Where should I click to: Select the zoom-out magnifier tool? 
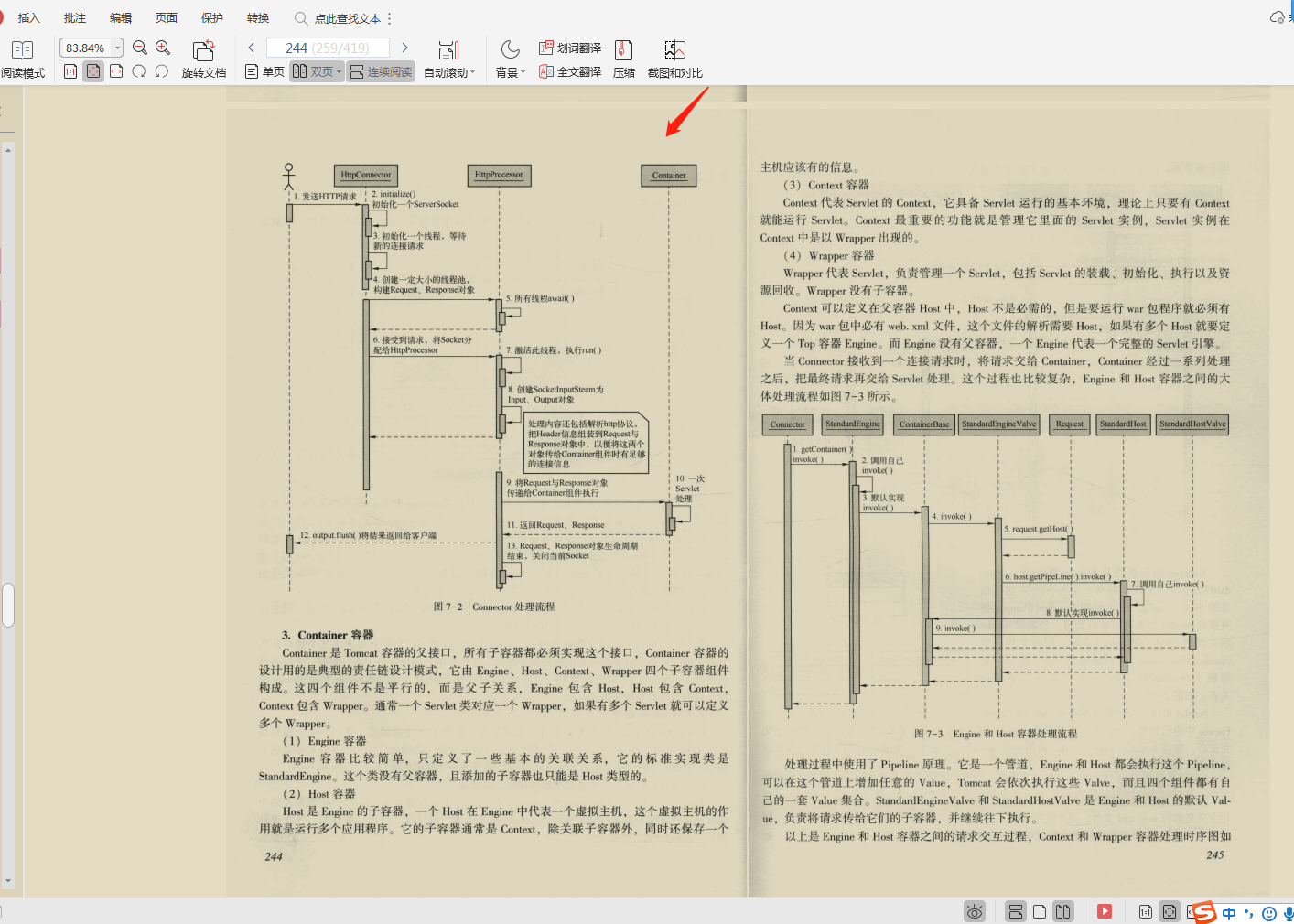tap(138, 47)
